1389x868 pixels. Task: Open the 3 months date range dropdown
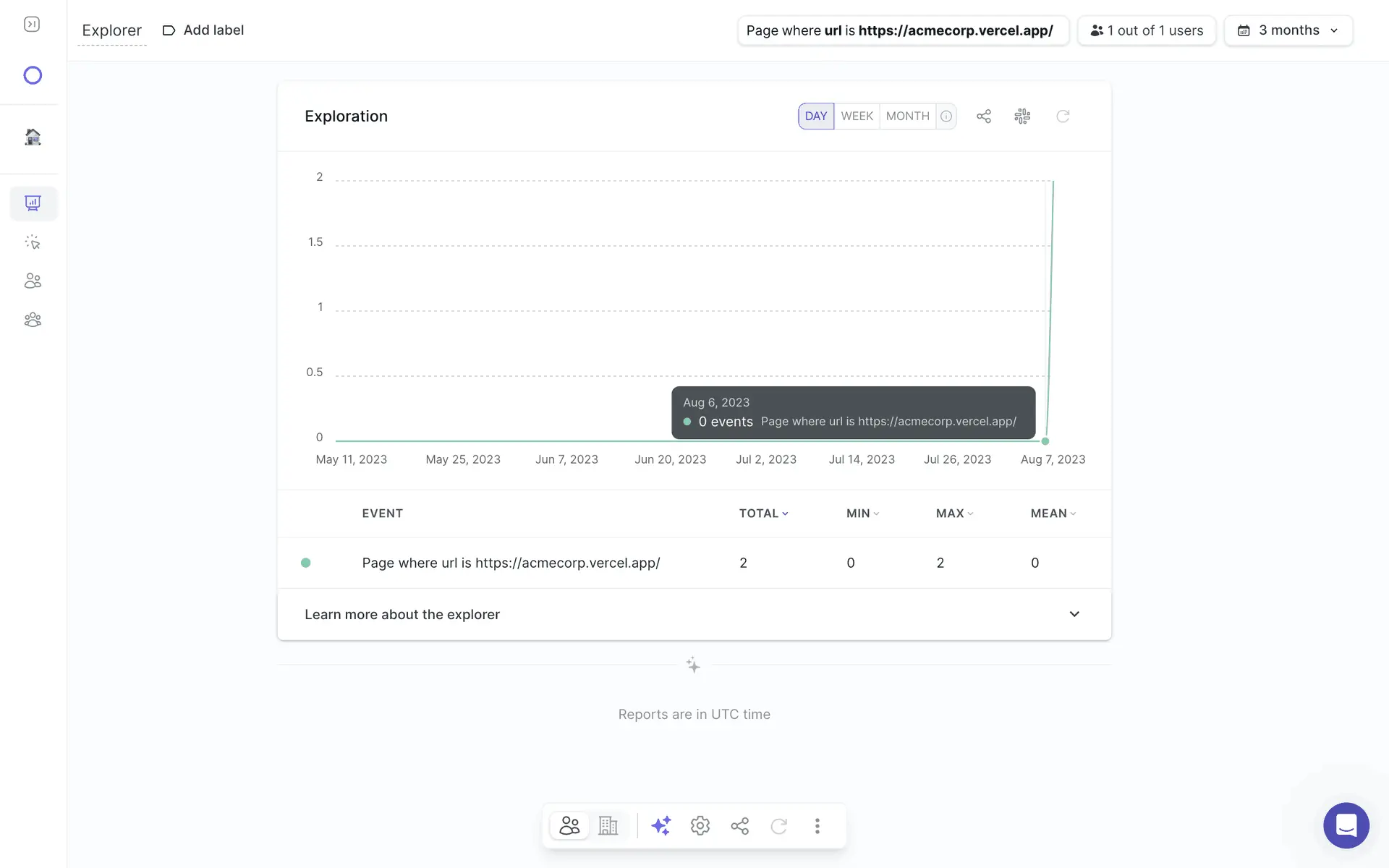tap(1288, 30)
